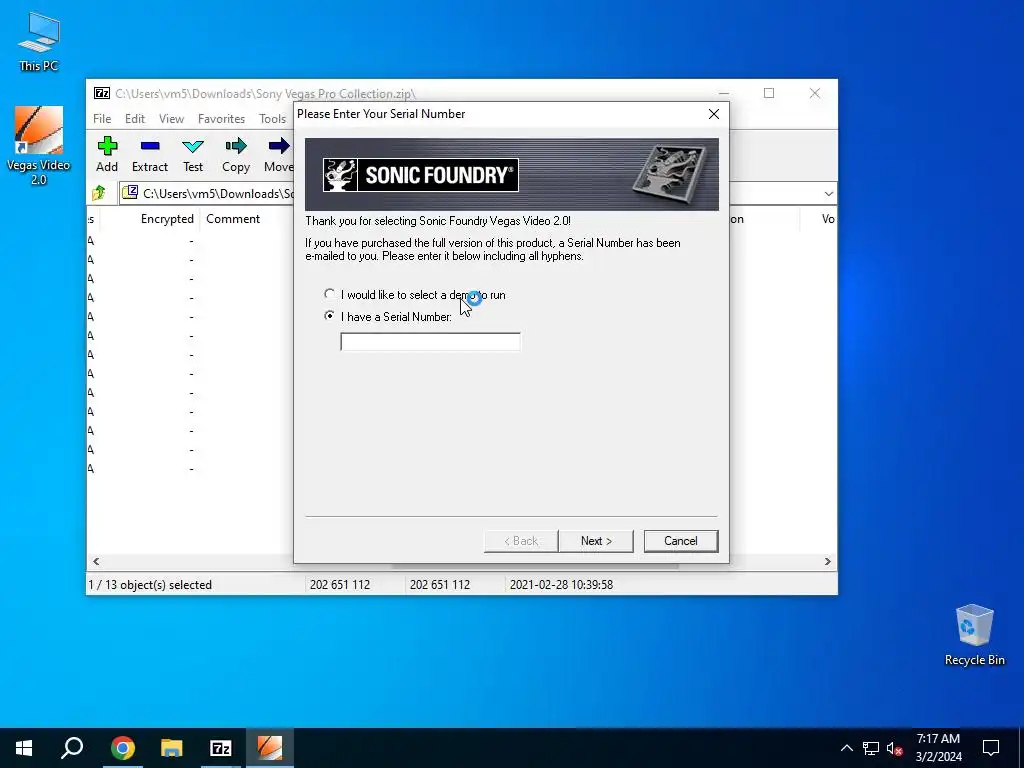
Task: Click the Move arrow icon in 7-Zip
Action: 280,146
